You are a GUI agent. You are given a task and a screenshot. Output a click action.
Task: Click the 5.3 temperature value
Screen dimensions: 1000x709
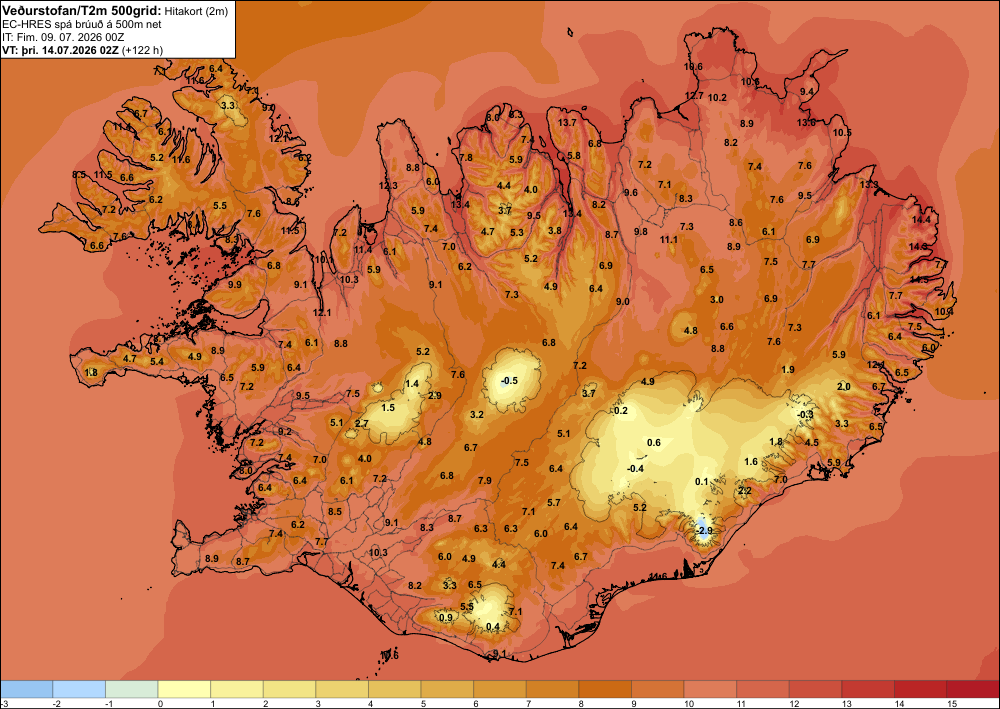click(x=517, y=233)
